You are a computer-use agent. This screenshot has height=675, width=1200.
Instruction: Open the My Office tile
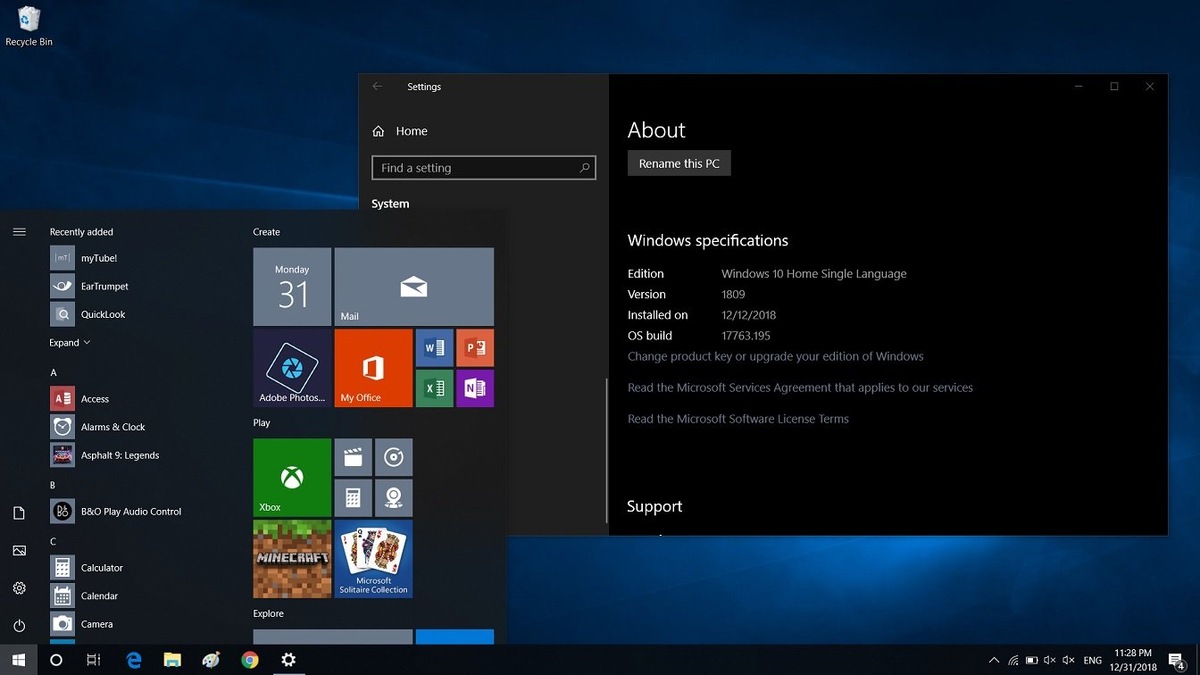(x=373, y=368)
